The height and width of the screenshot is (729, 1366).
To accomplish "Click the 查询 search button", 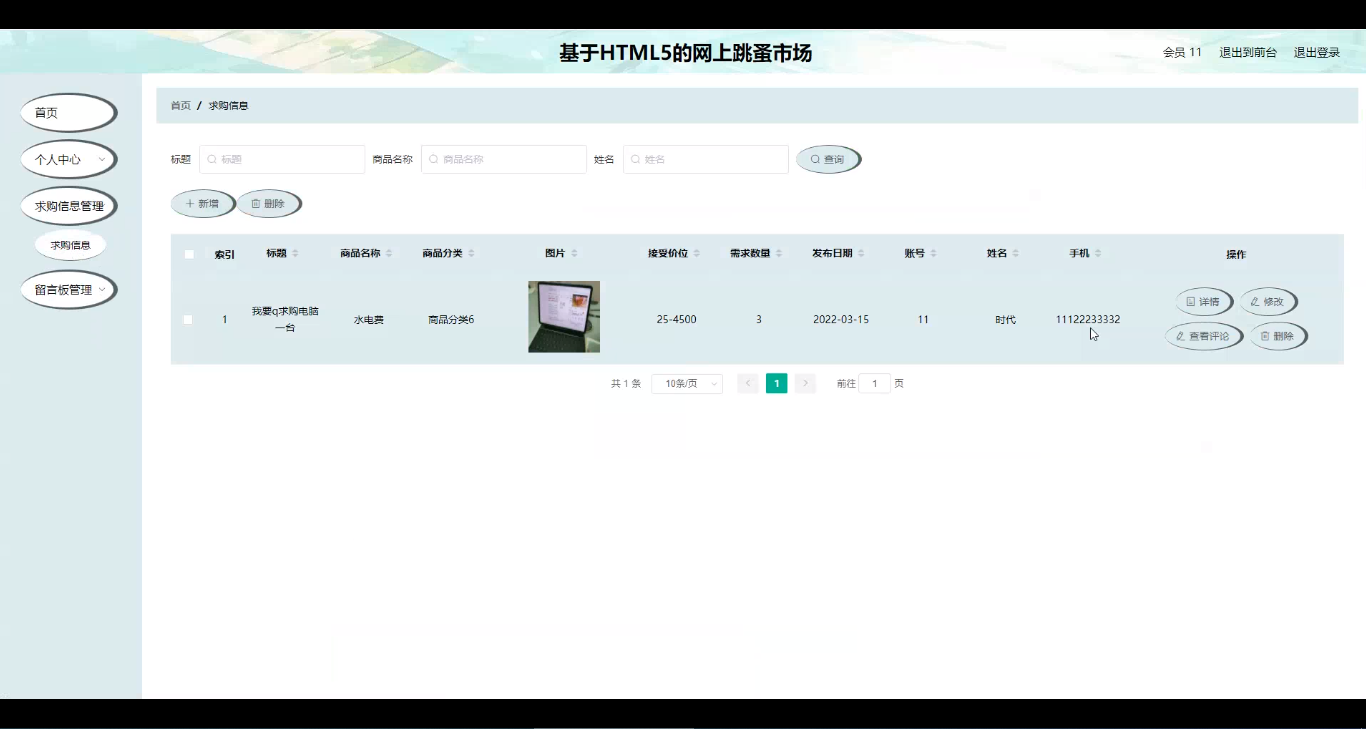I will click(828, 159).
